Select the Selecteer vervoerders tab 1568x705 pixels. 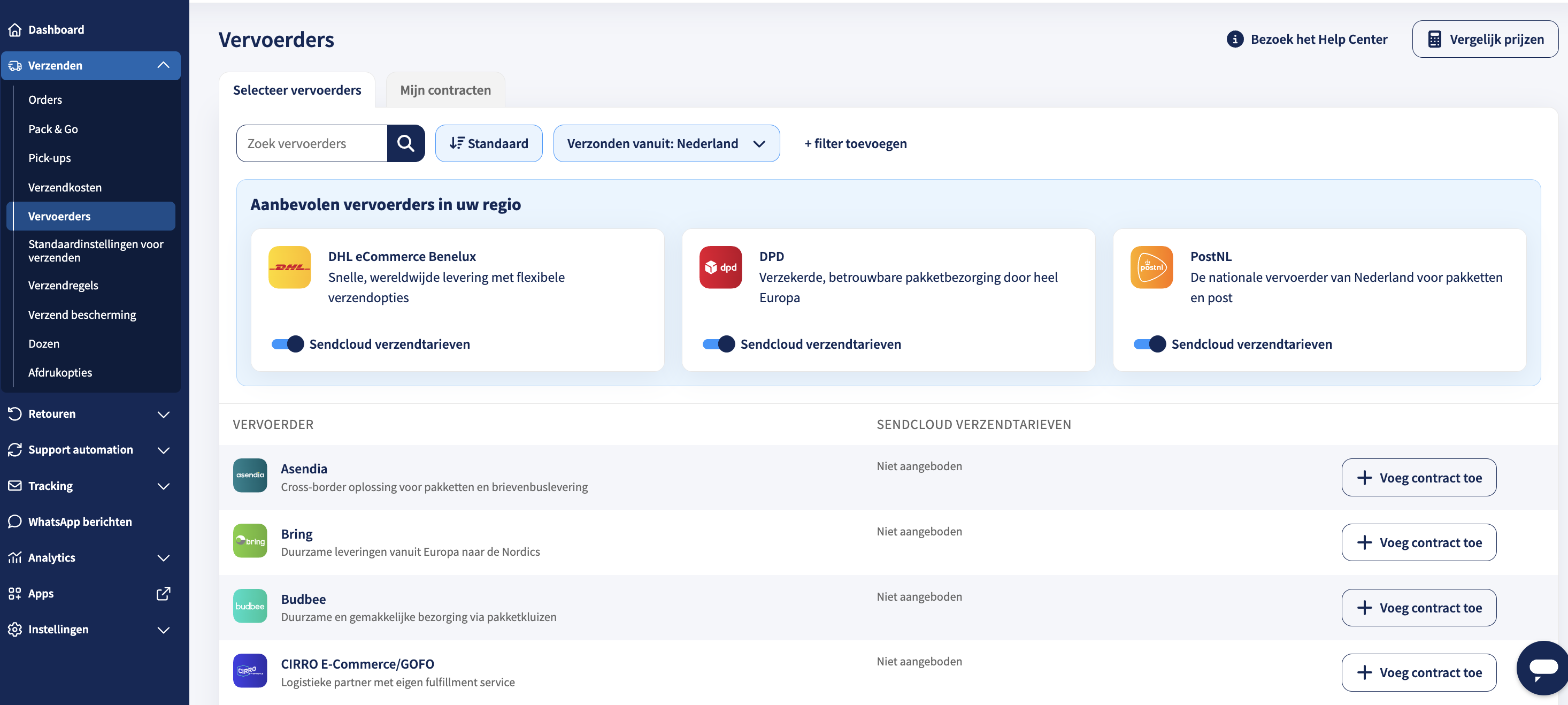(x=297, y=90)
